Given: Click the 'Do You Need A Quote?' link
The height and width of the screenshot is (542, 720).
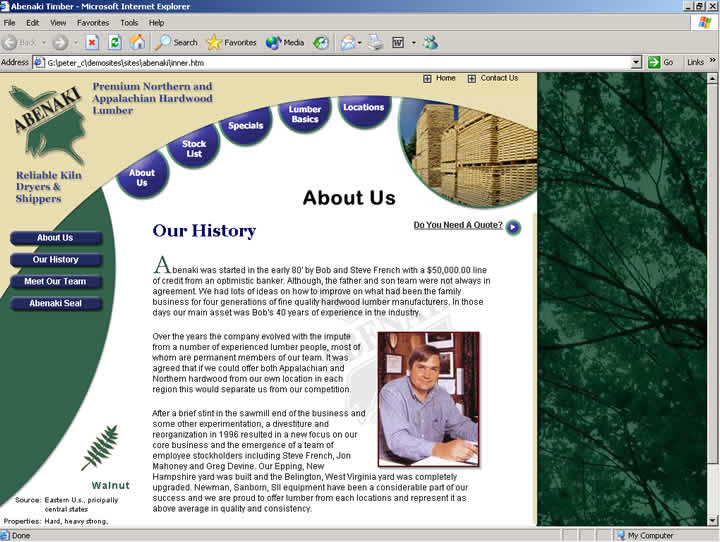Looking at the screenshot, I should (x=458, y=225).
